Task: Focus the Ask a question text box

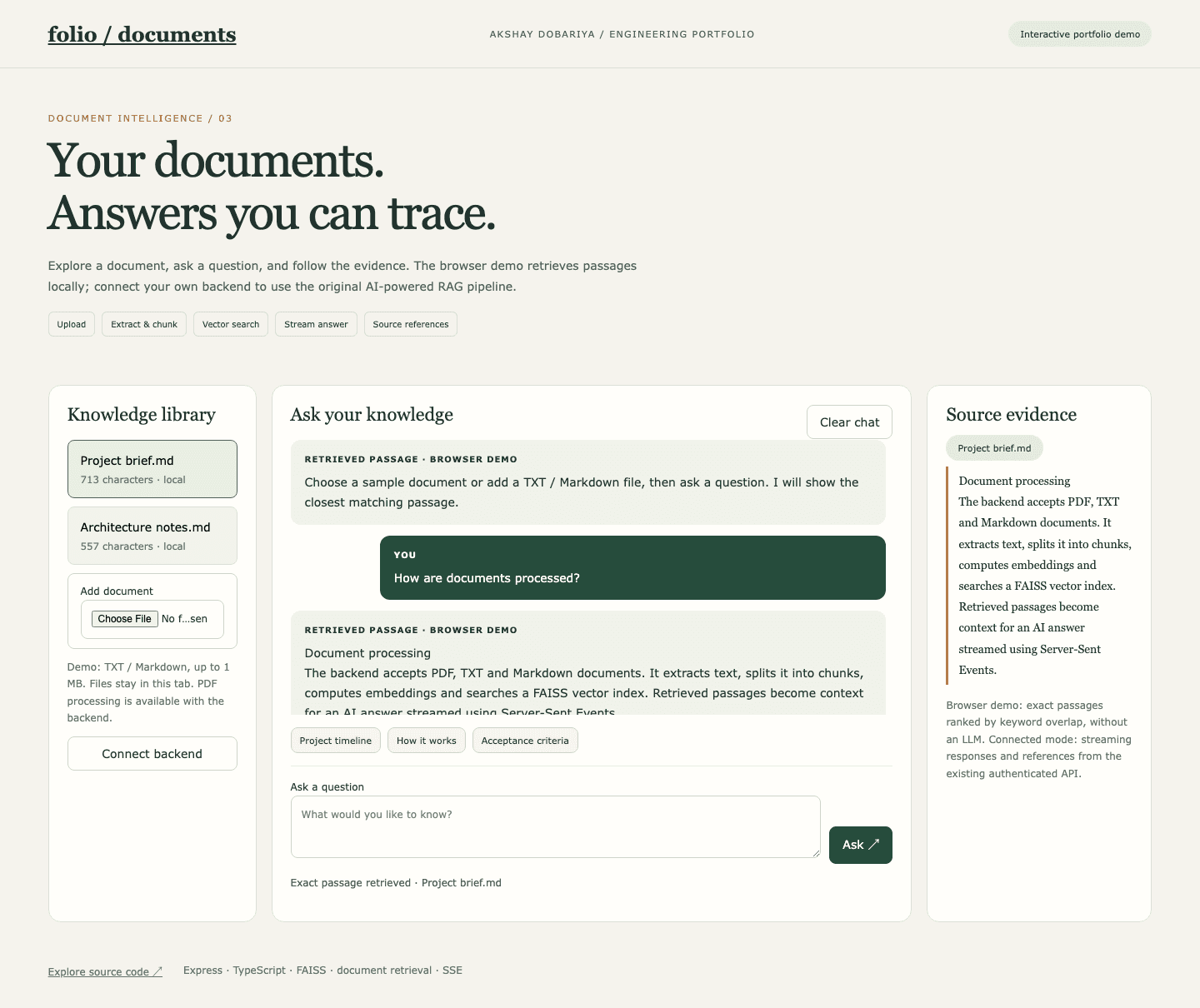Action: point(556,826)
